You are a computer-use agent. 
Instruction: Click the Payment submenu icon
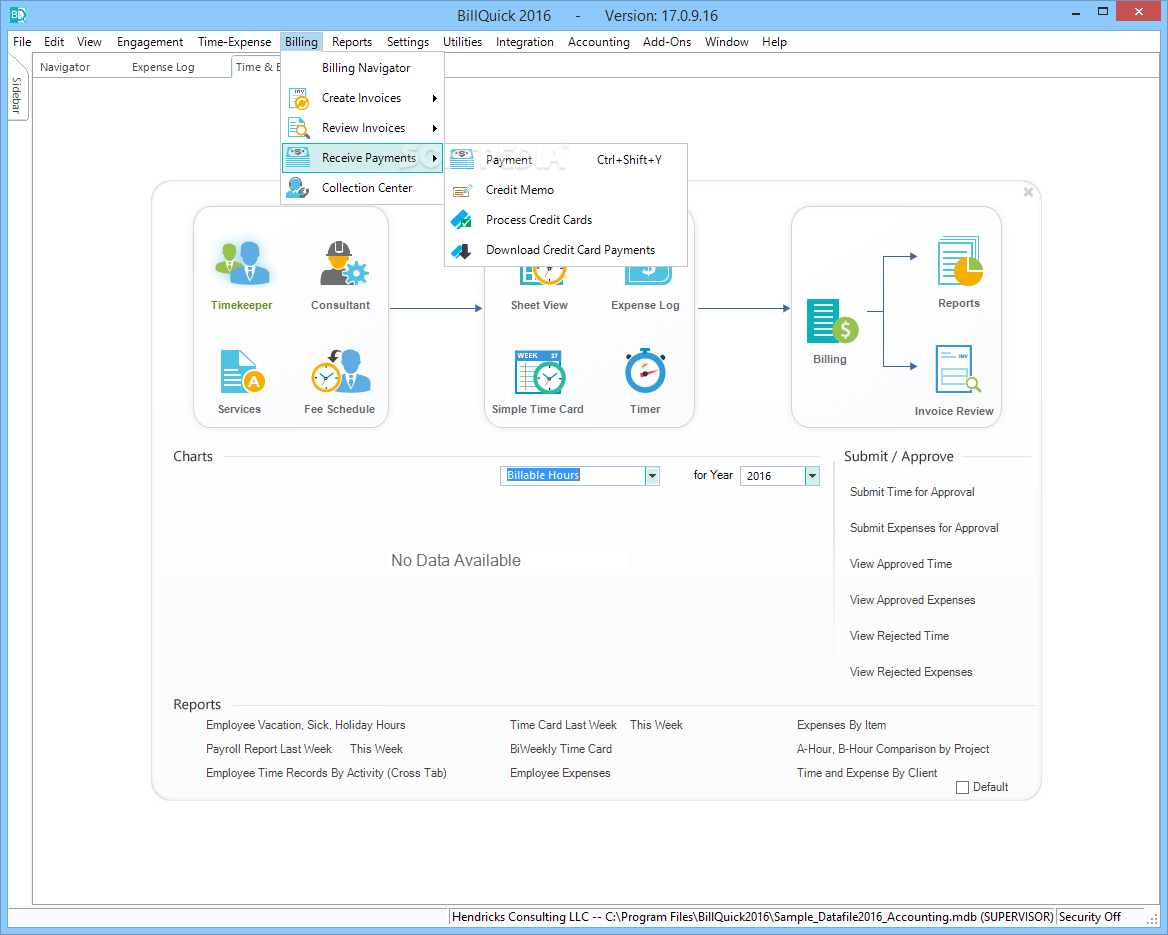point(462,159)
